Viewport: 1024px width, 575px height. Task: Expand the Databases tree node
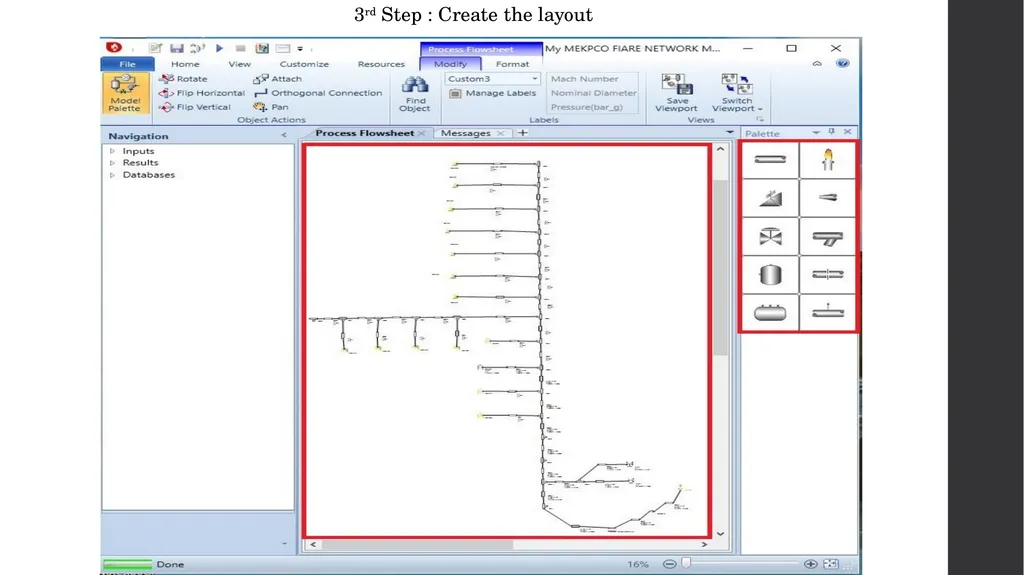112,175
